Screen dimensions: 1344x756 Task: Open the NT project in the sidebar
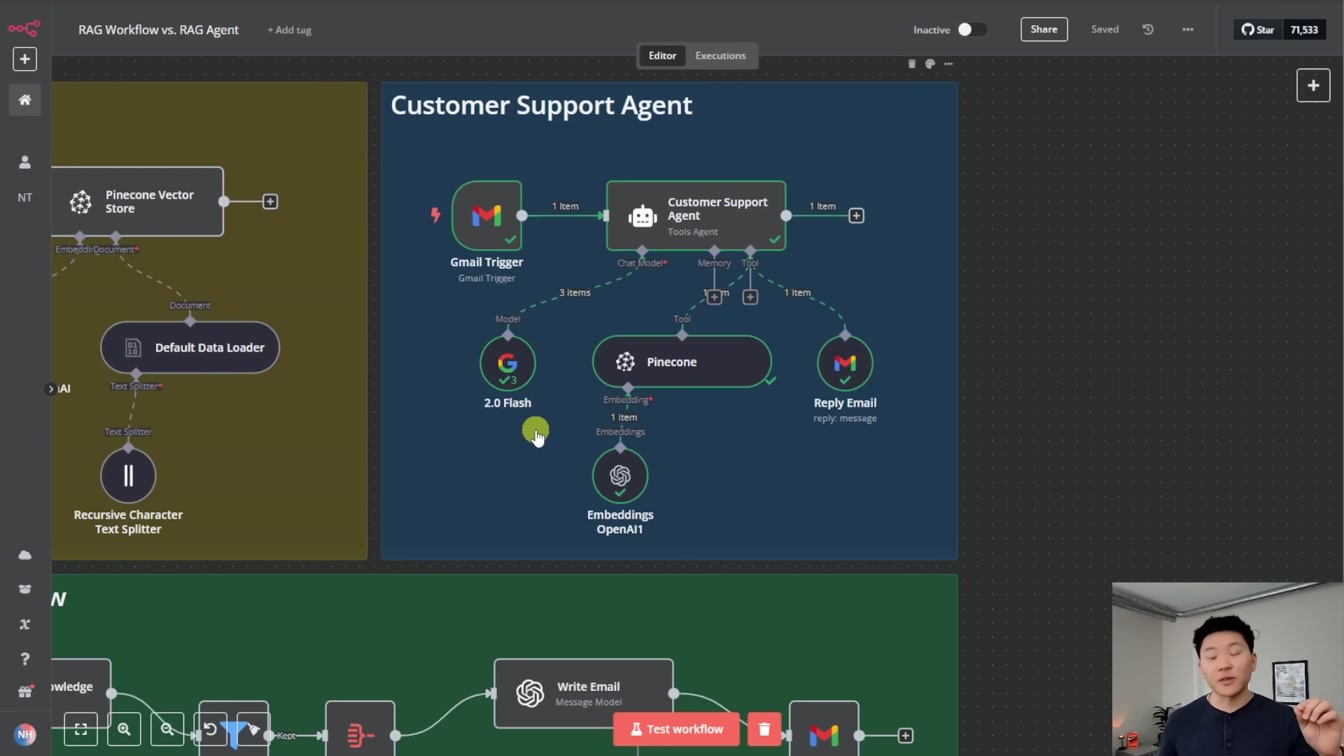(25, 197)
